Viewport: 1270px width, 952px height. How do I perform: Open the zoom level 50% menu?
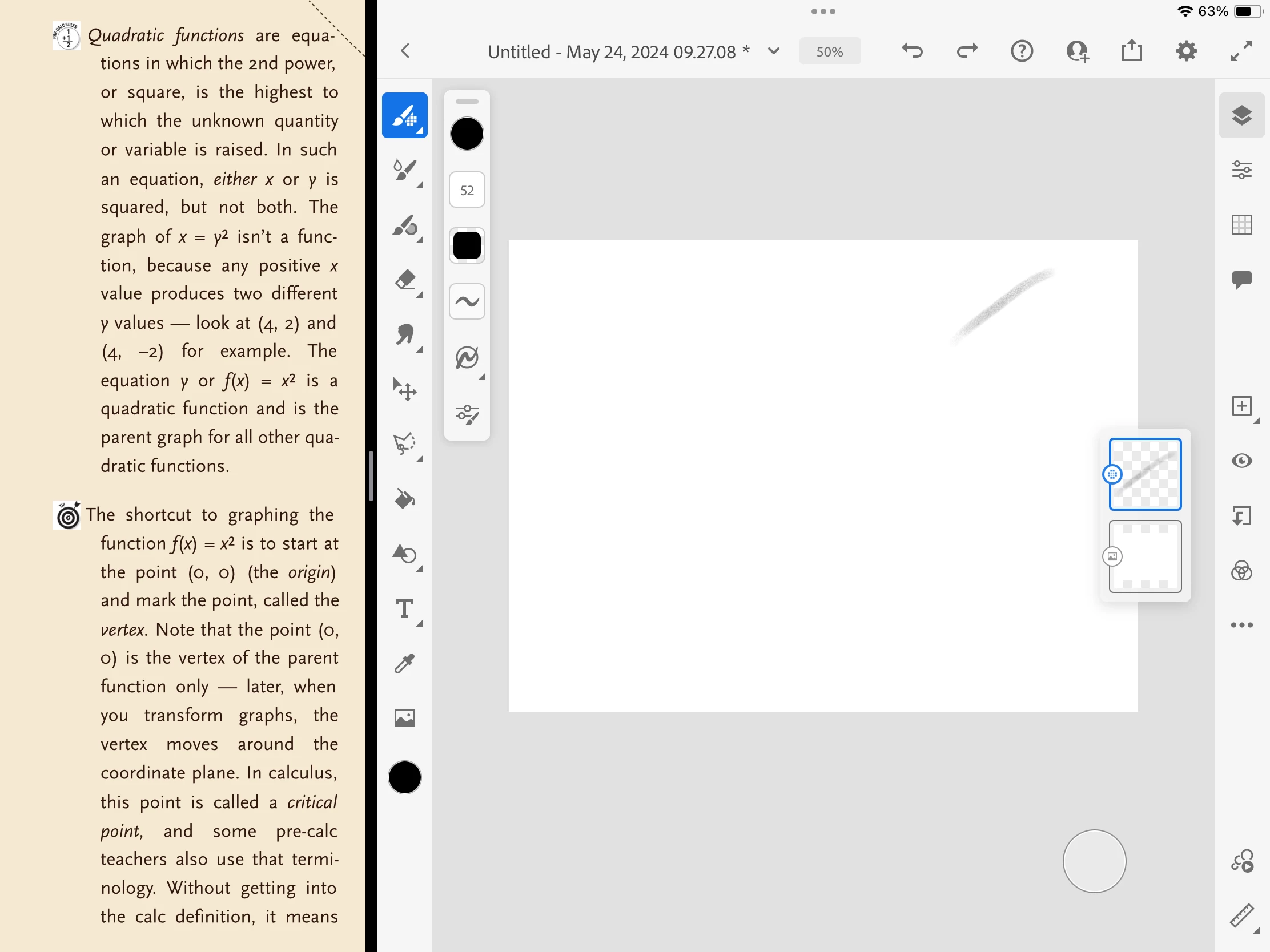pyautogui.click(x=829, y=51)
